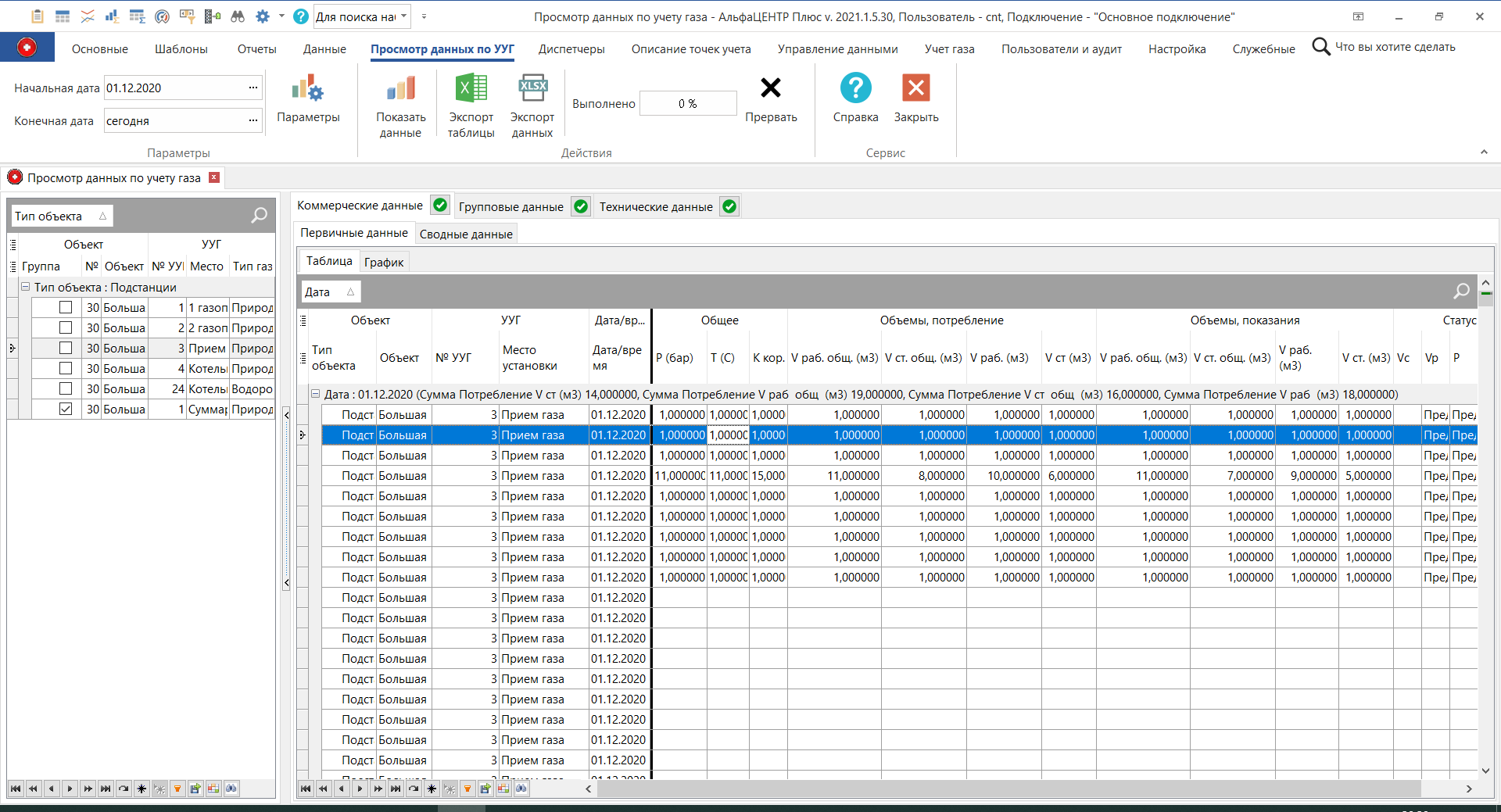
Task: Click the Дата sort header
Action: (x=330, y=291)
